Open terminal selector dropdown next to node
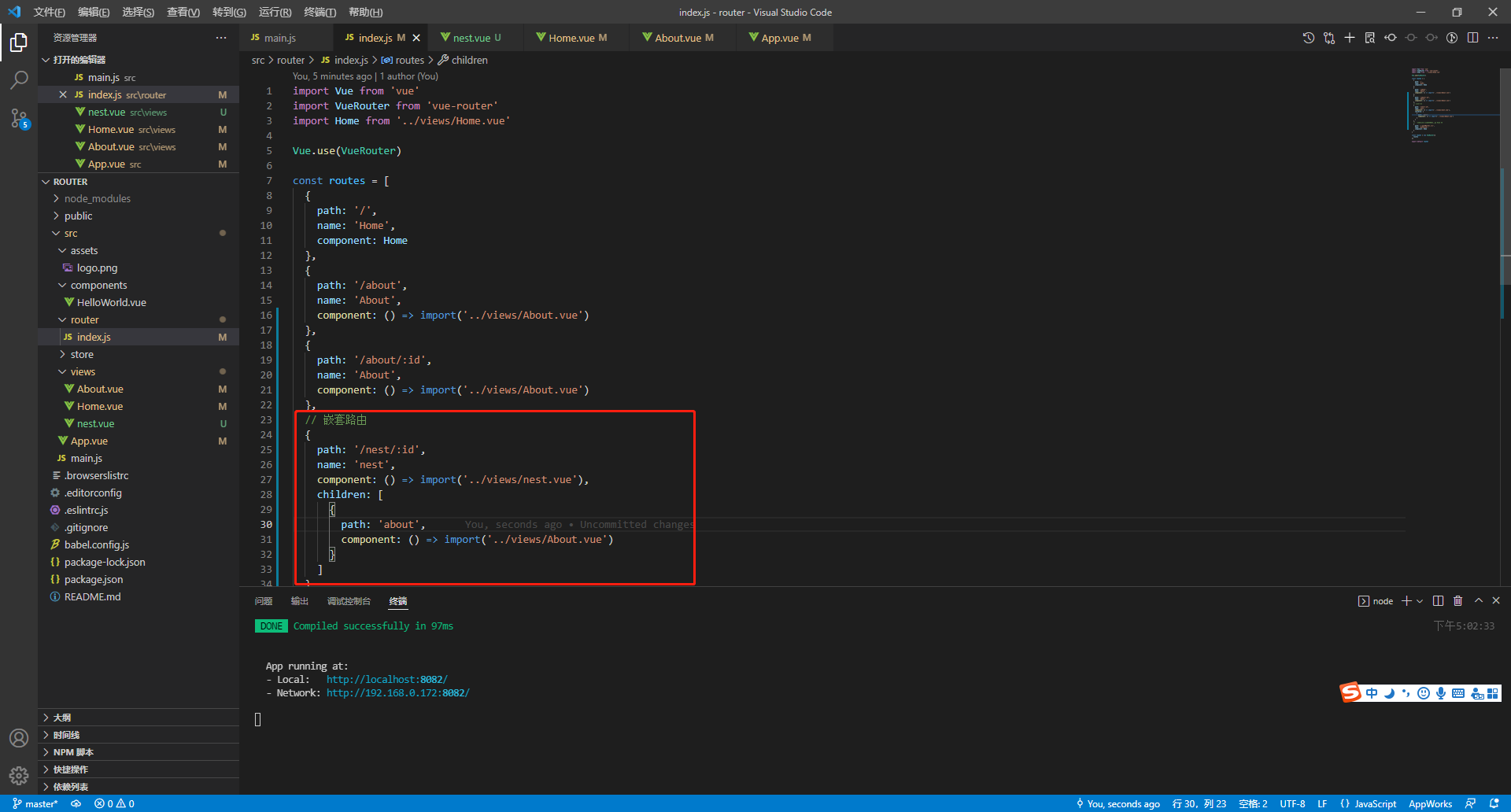This screenshot has width=1511, height=812. coord(1420,601)
